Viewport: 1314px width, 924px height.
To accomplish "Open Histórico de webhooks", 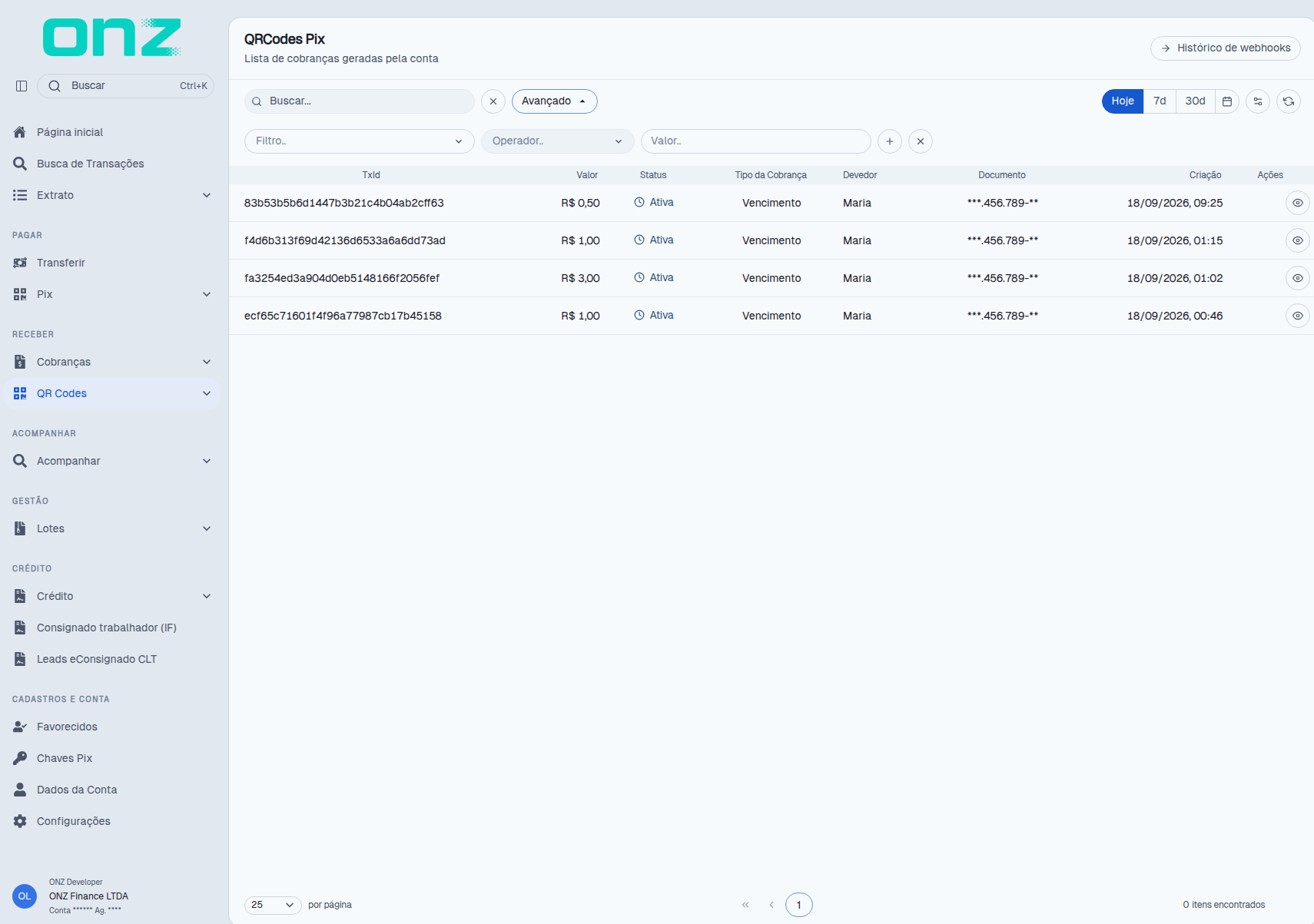I will point(1226,48).
